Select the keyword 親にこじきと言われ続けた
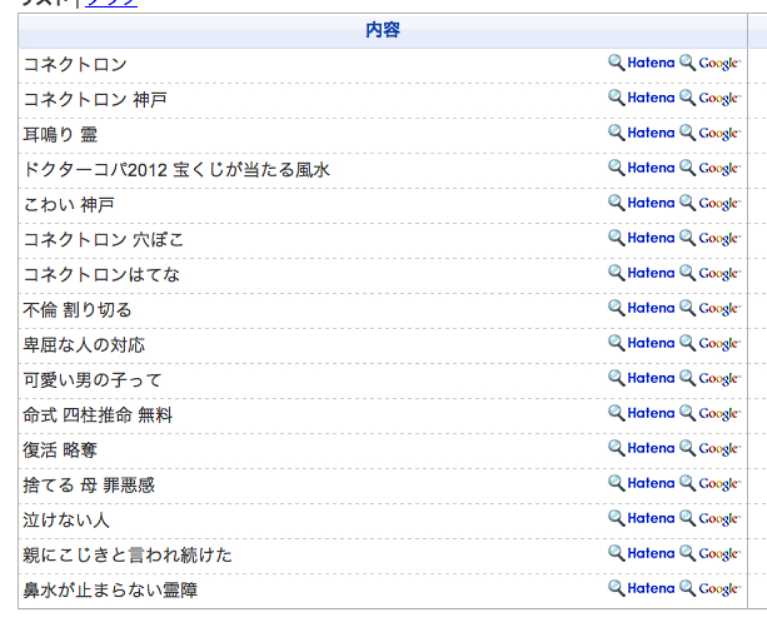The height and width of the screenshot is (627, 767). click(128, 555)
